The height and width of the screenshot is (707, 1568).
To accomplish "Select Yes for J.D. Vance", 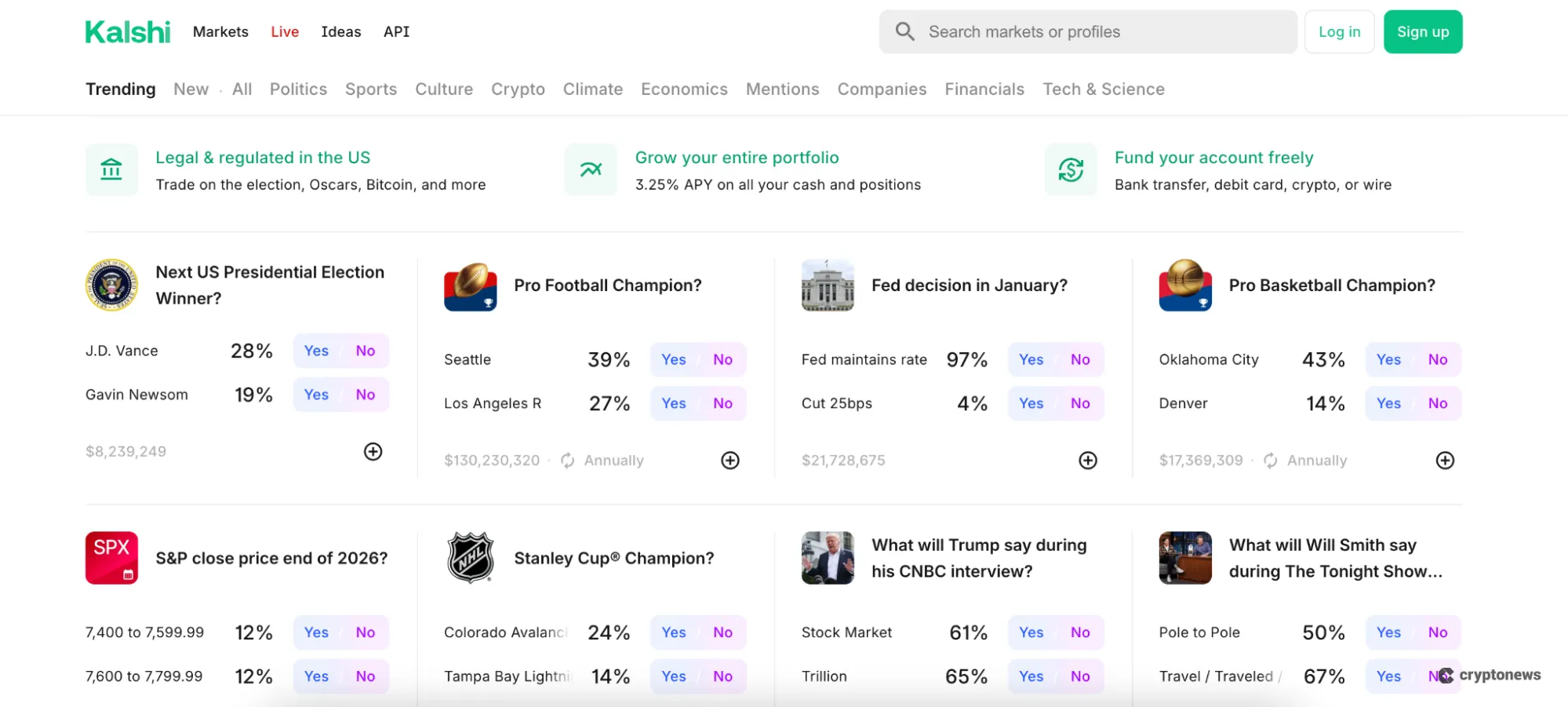I will pyautogui.click(x=316, y=351).
